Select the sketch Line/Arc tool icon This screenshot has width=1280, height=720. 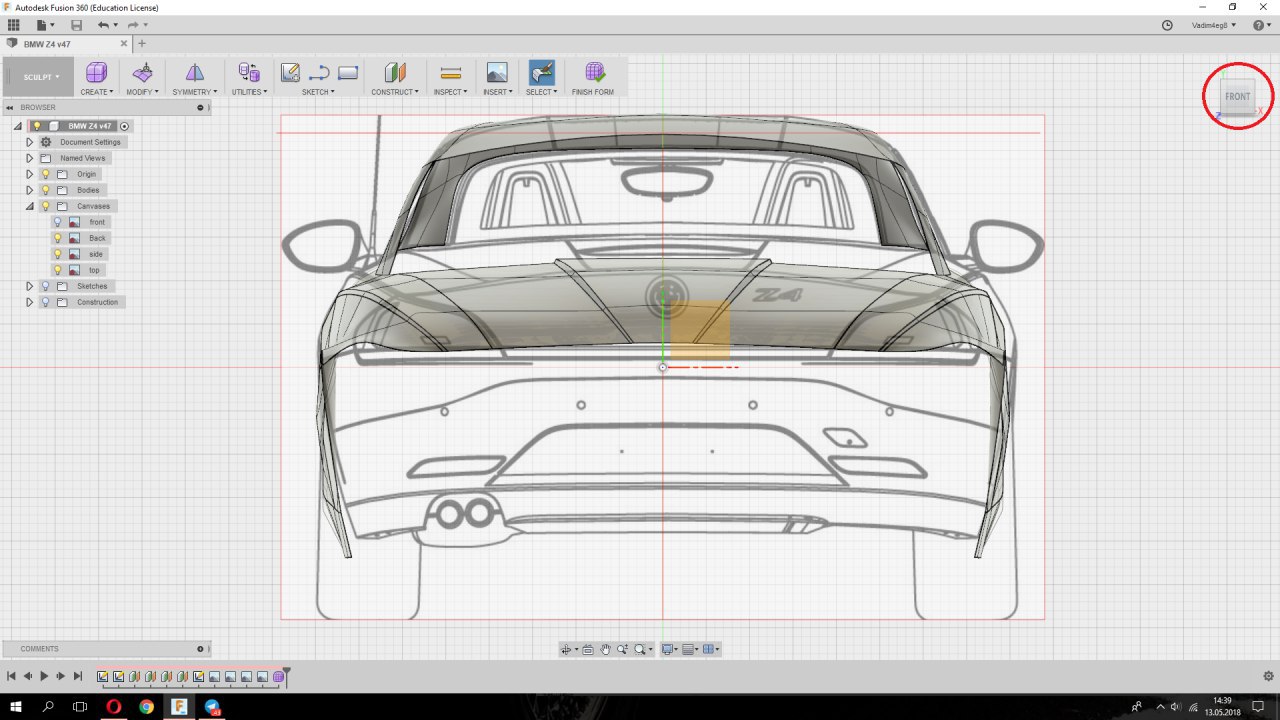coord(319,72)
